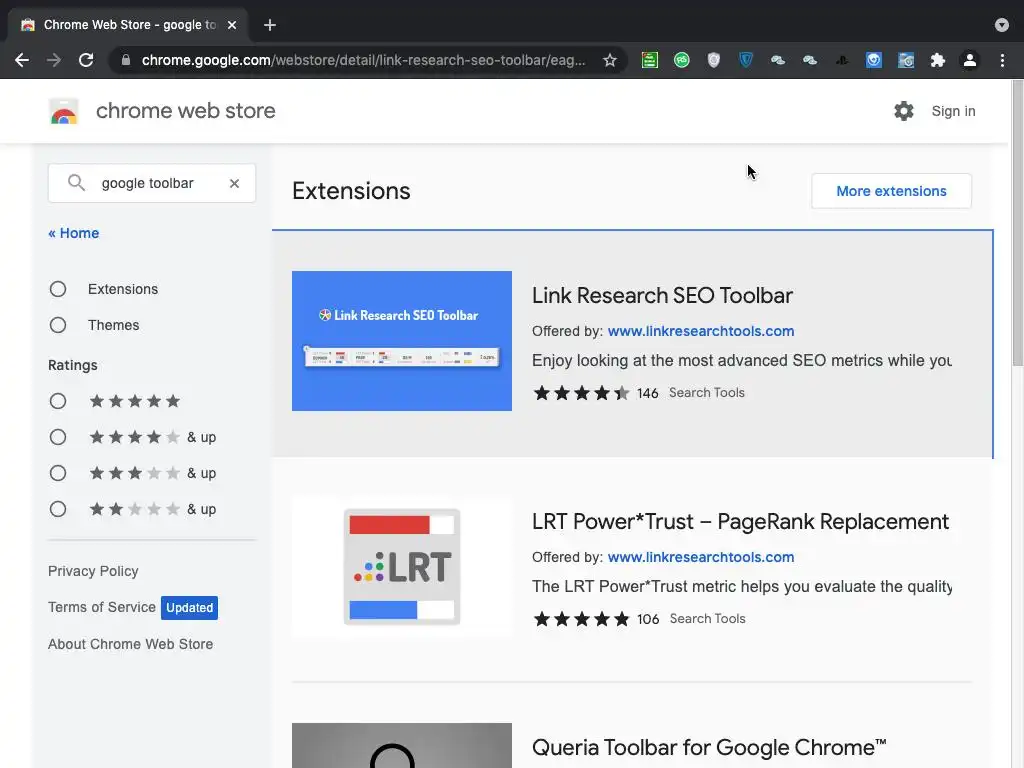Image resolution: width=1024 pixels, height=768 pixels.
Task: Filter by three stars & up
Action: pyautogui.click(x=58, y=473)
